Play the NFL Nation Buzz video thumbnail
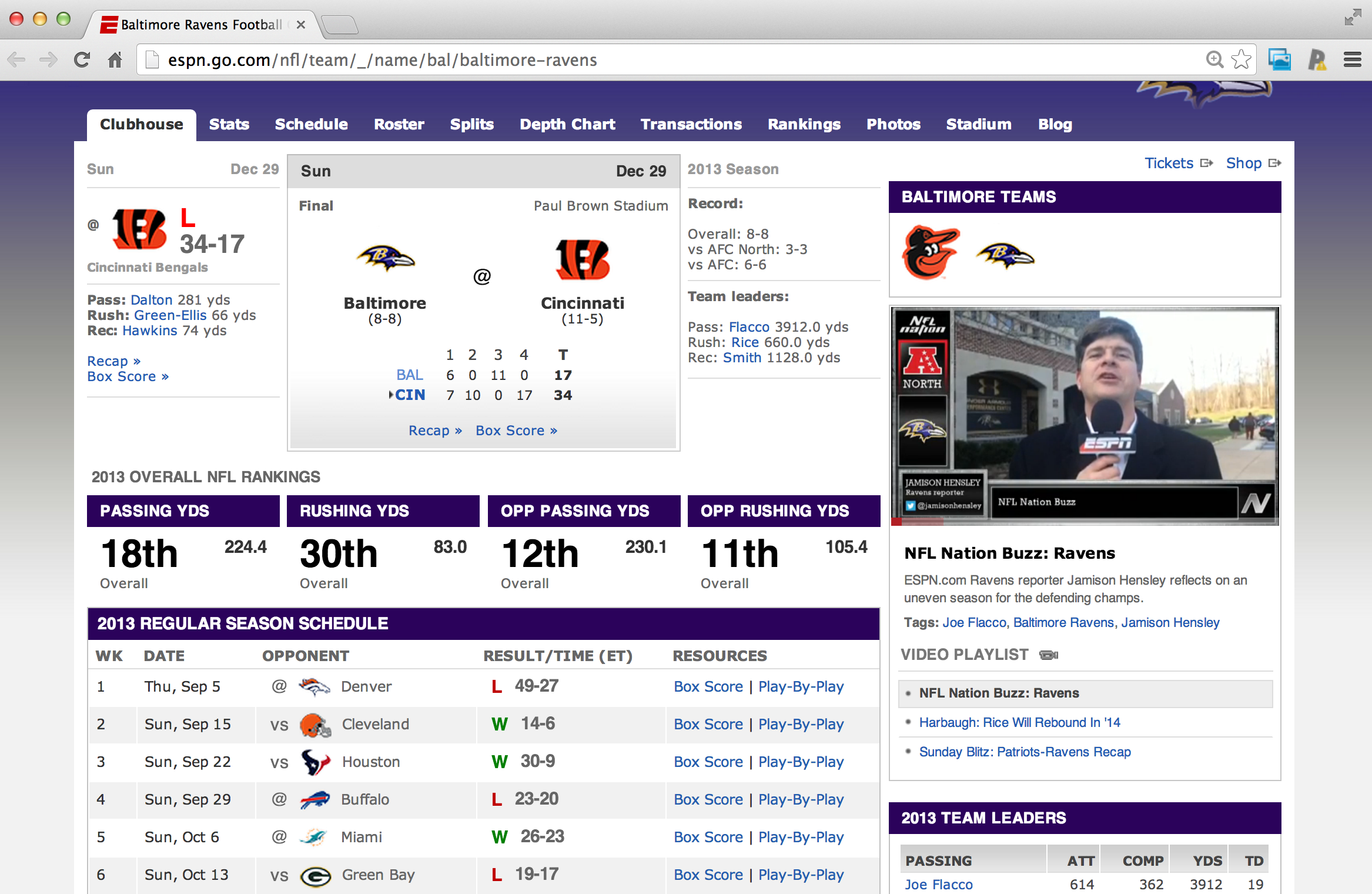This screenshot has height=894, width=1372. pyautogui.click(x=1085, y=416)
